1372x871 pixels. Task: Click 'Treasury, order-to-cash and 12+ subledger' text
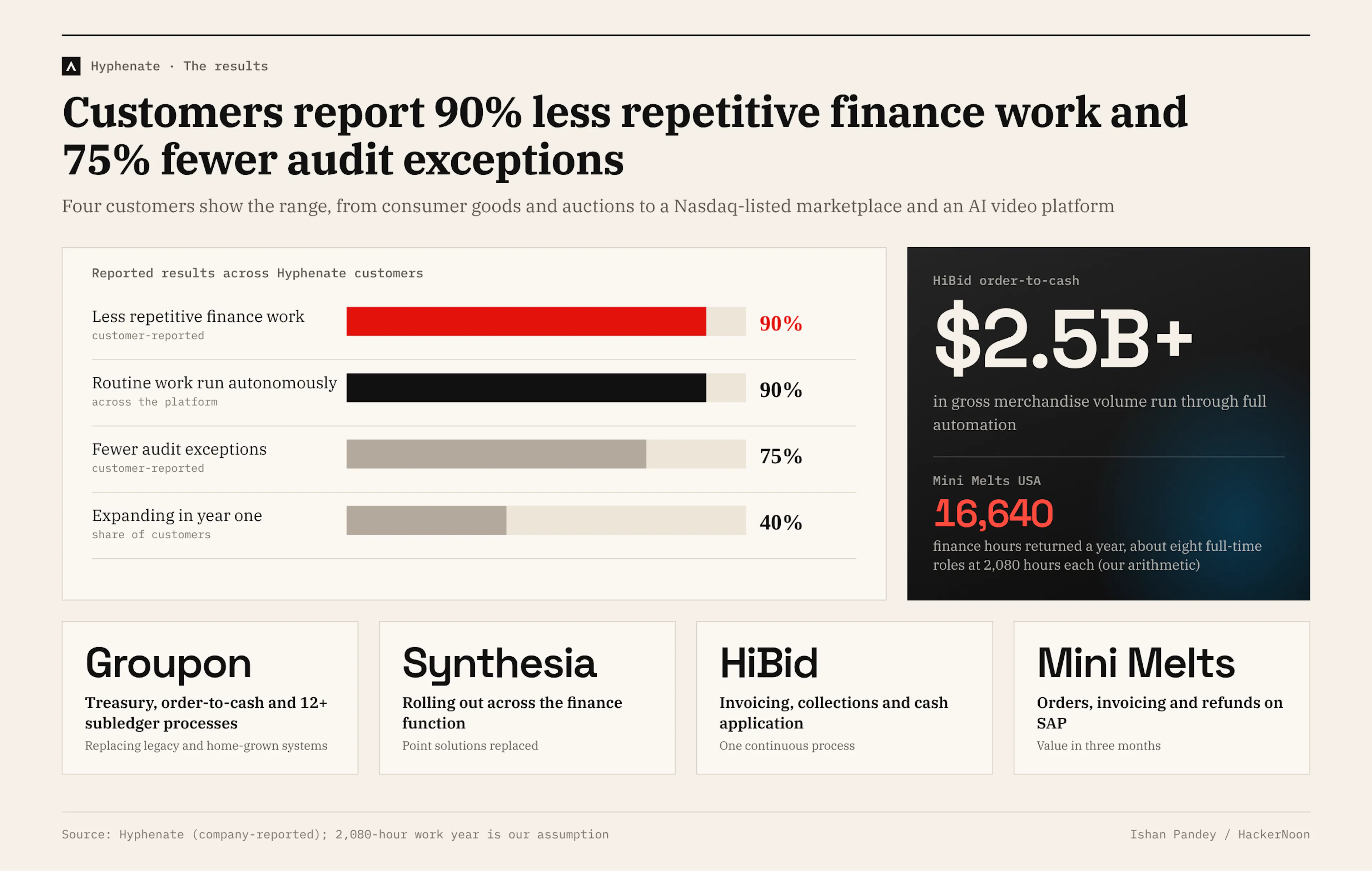[206, 713]
